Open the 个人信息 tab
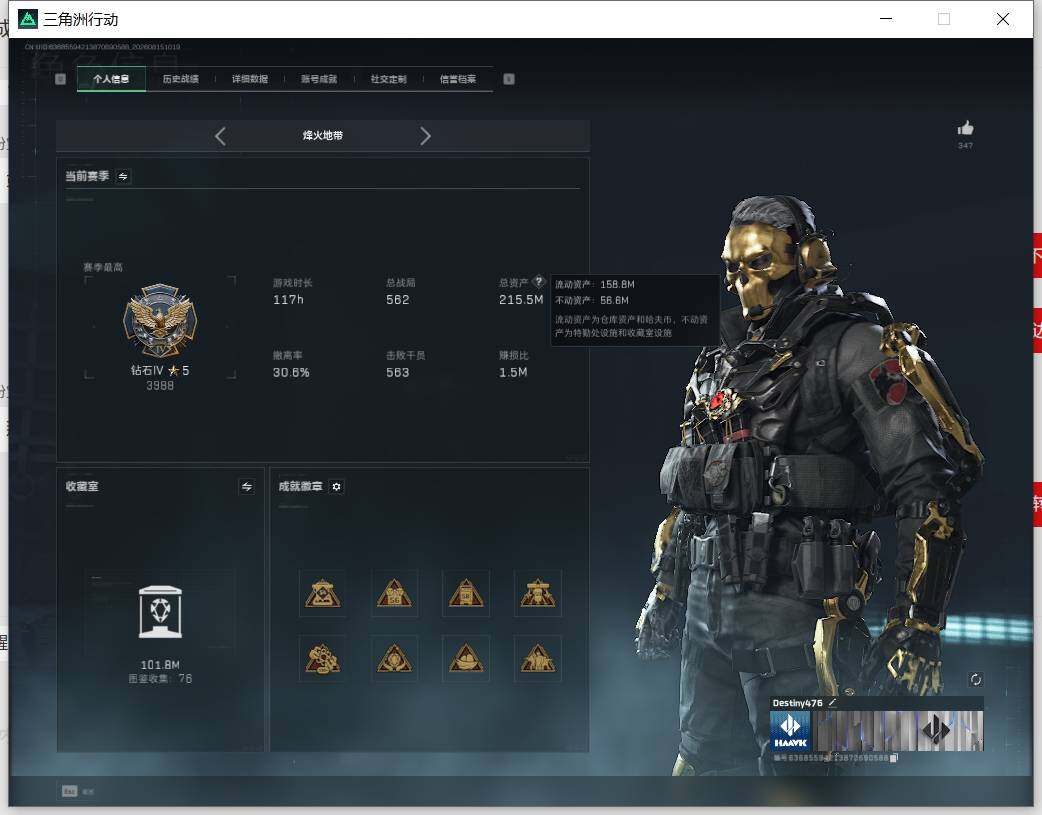 click(111, 79)
